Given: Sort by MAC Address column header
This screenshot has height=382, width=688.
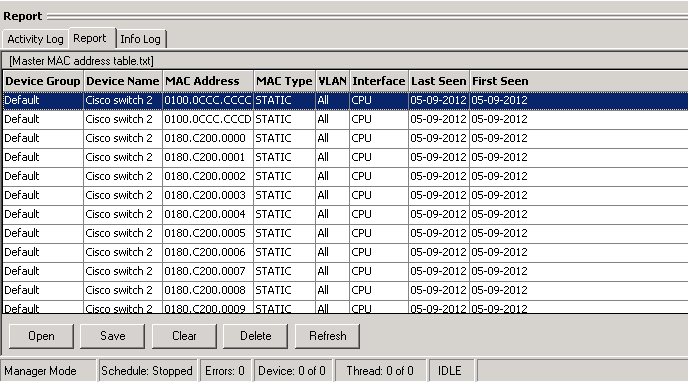Looking at the screenshot, I should point(208,81).
